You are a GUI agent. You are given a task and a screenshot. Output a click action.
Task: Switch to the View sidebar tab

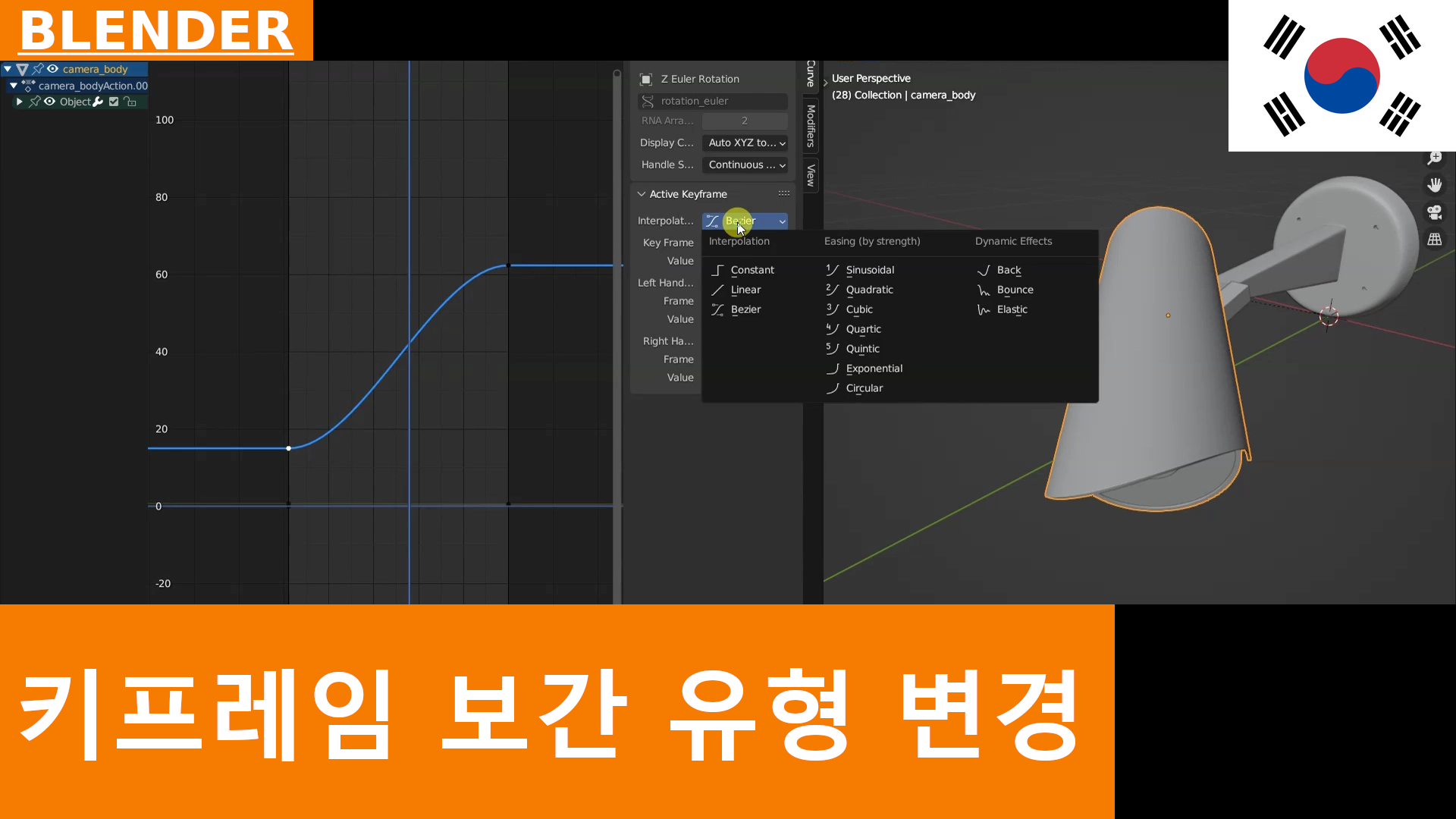point(811,175)
